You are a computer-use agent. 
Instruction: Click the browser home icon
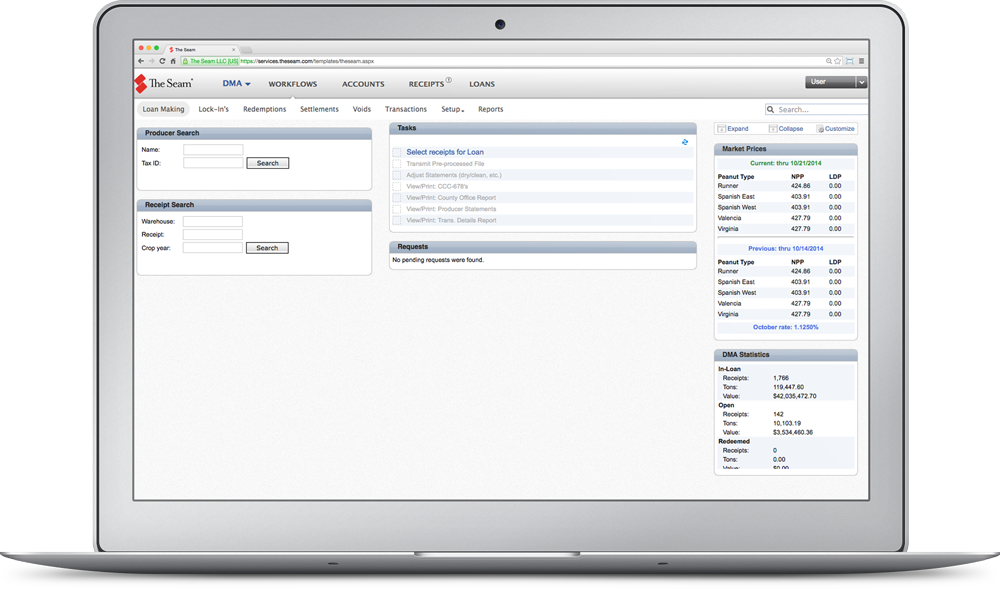[173, 61]
